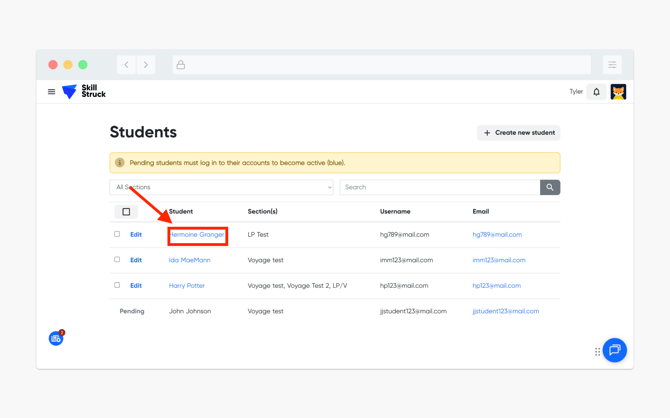Click the lock icon in address bar

coord(181,65)
